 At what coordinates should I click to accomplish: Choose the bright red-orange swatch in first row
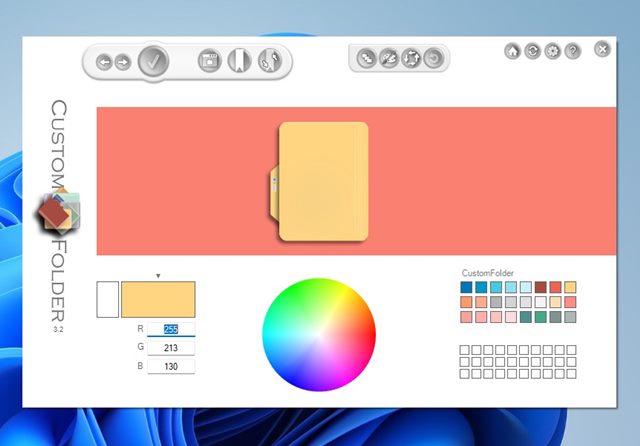(556, 287)
